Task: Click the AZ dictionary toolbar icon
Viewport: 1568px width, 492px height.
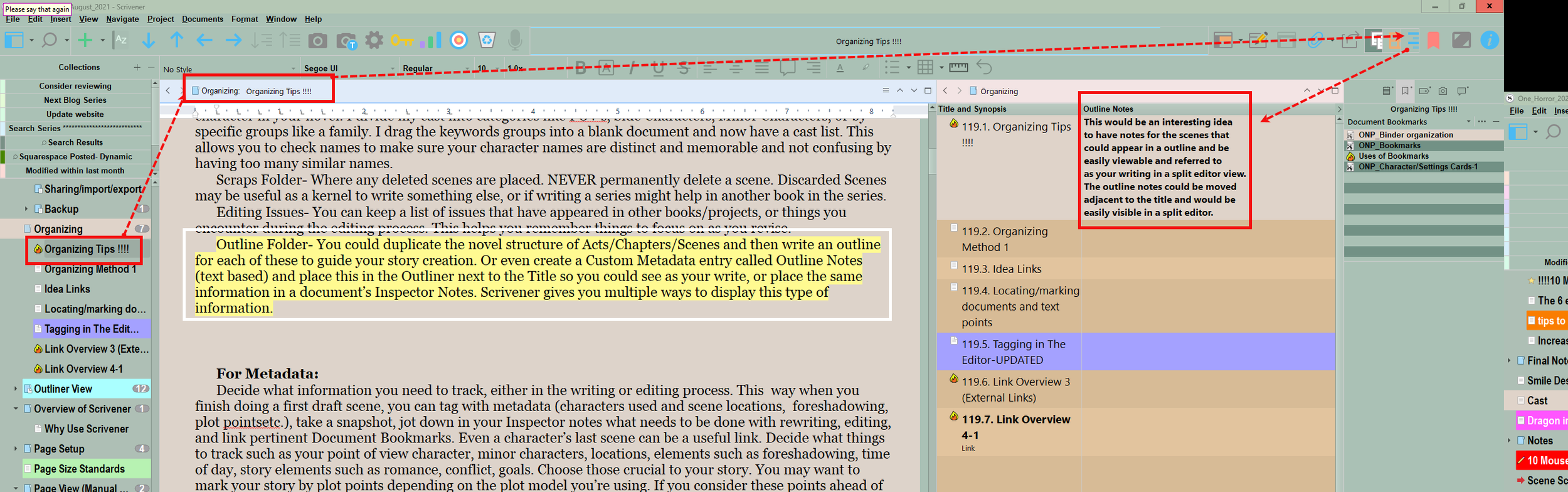Action: coord(121,40)
